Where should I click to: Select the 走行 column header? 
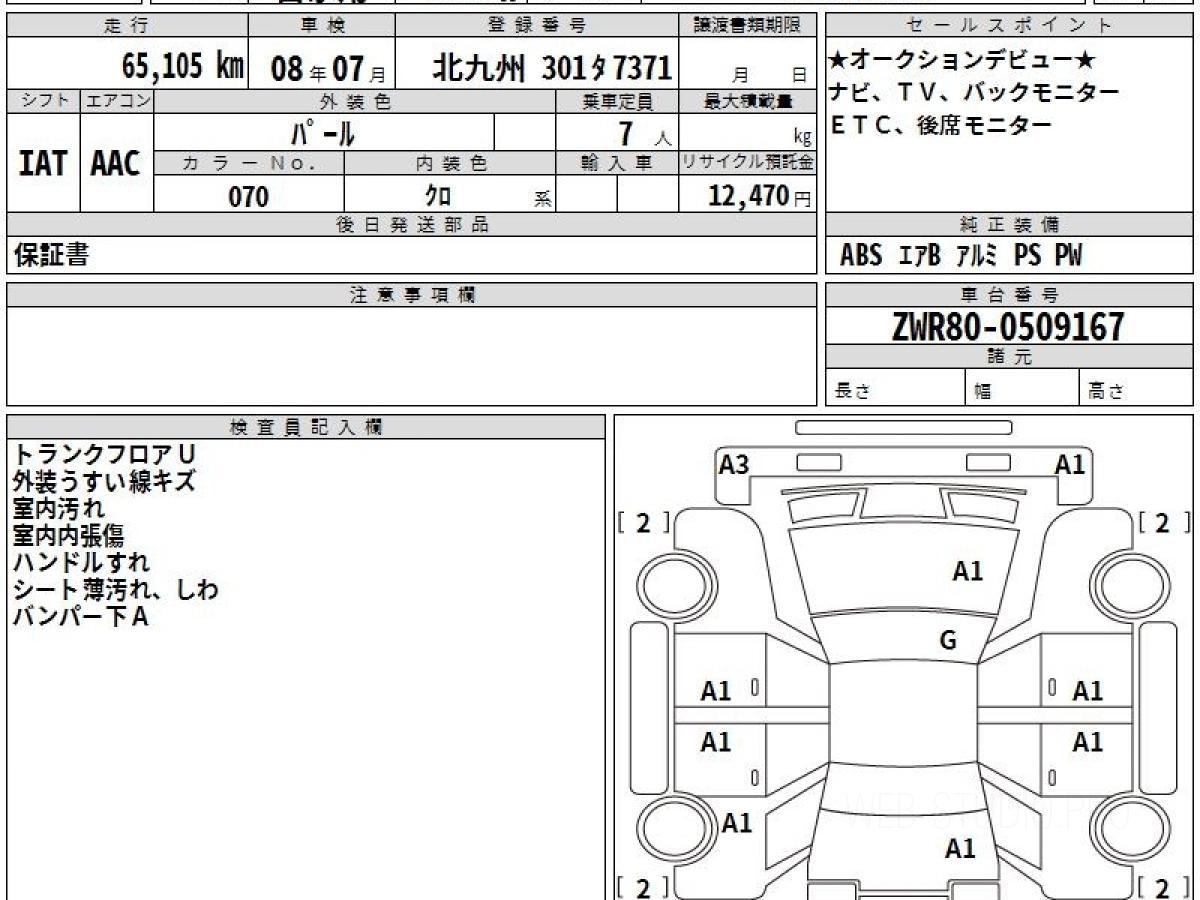click(x=126, y=25)
